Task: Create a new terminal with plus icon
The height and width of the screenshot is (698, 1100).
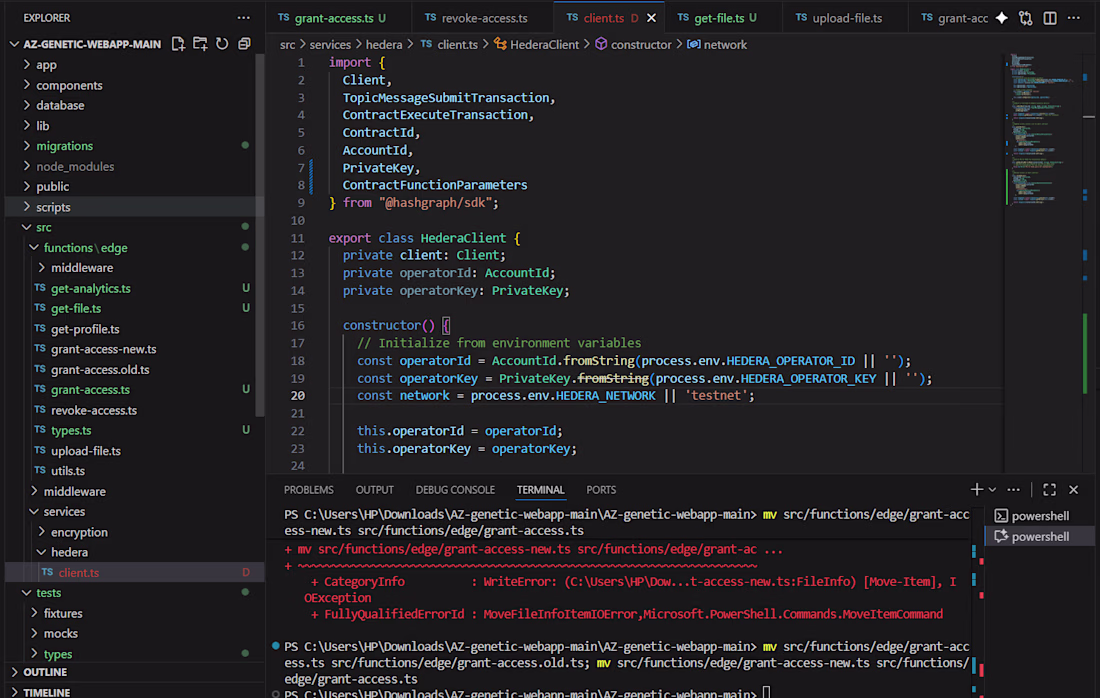Action: point(977,490)
